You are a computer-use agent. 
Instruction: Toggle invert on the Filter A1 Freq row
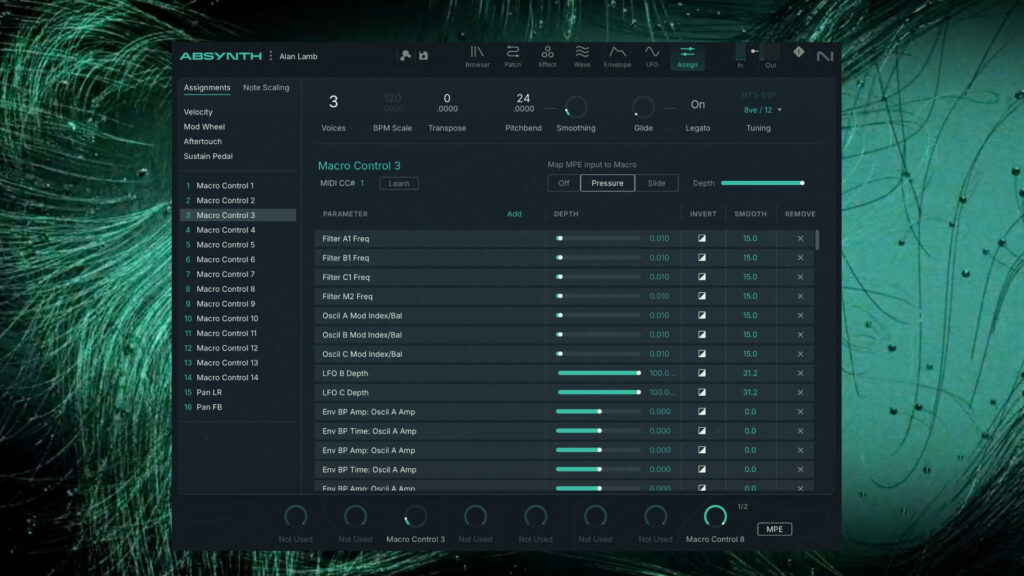[x=702, y=238]
